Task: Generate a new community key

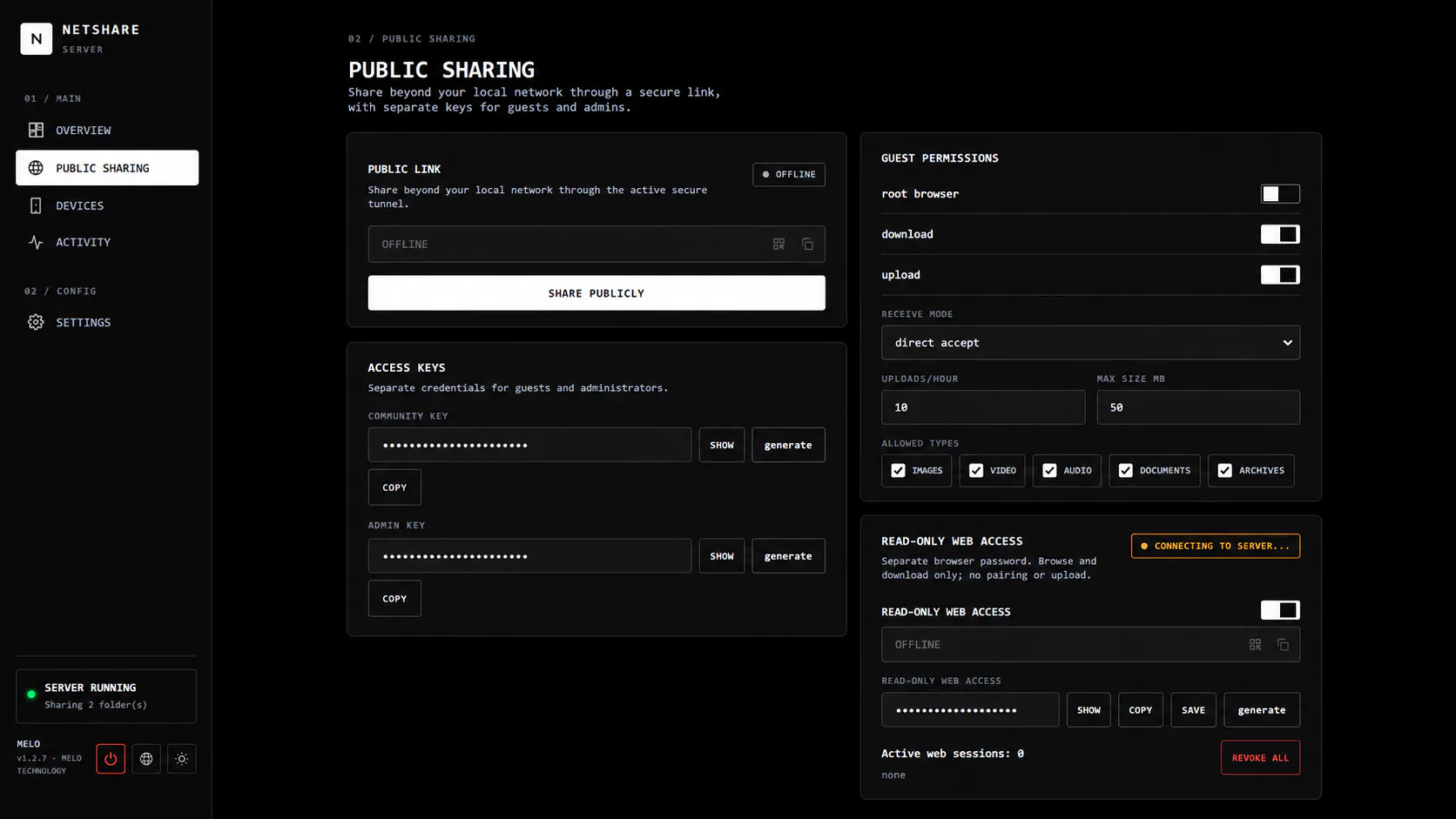Action: coord(788,445)
